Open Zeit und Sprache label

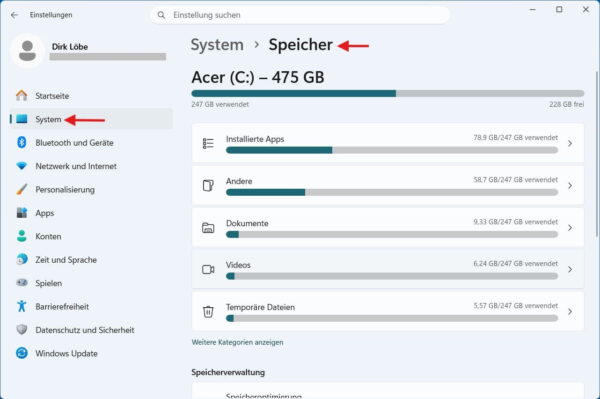tap(66, 260)
